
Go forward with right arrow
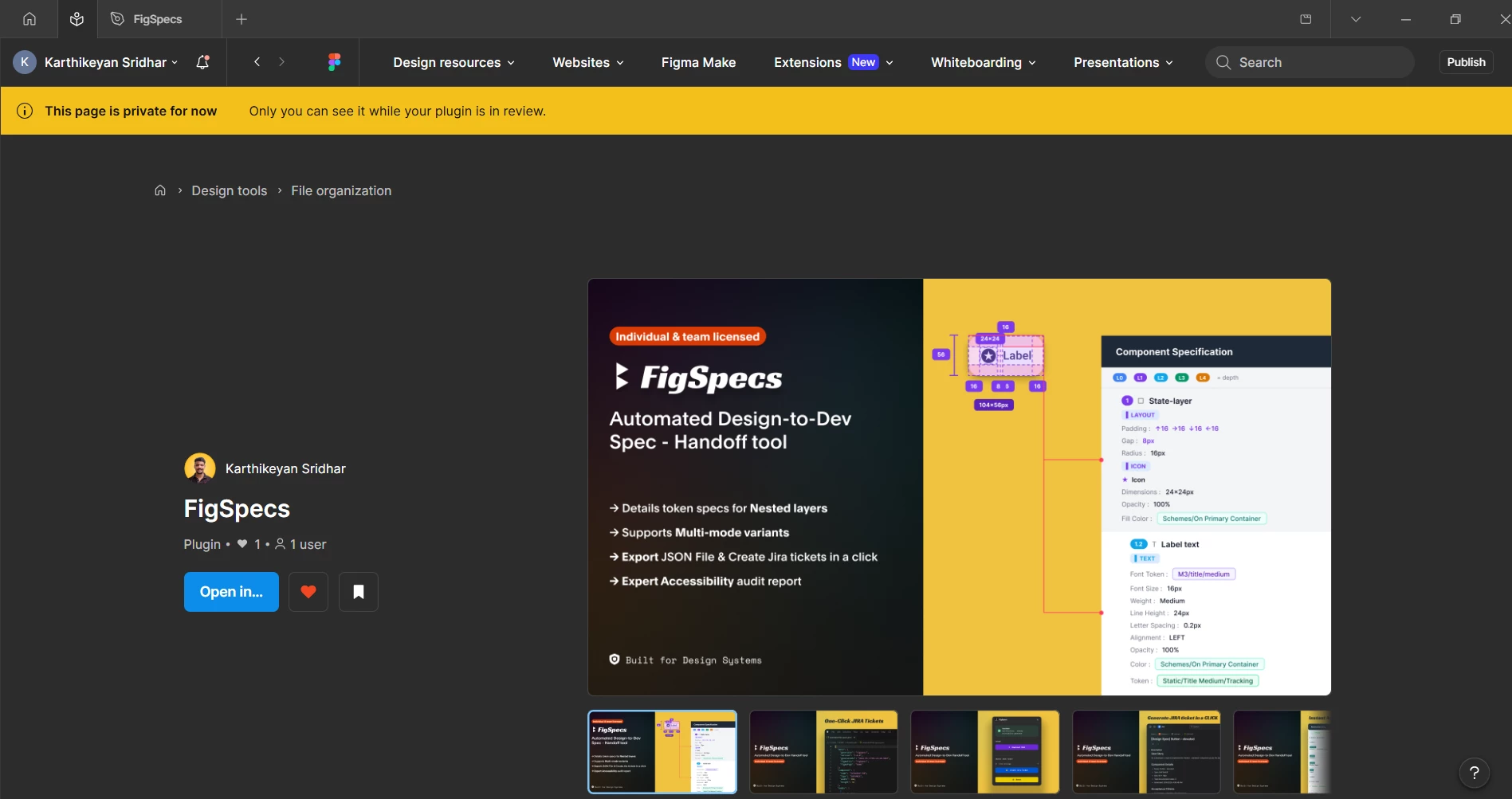coord(281,62)
